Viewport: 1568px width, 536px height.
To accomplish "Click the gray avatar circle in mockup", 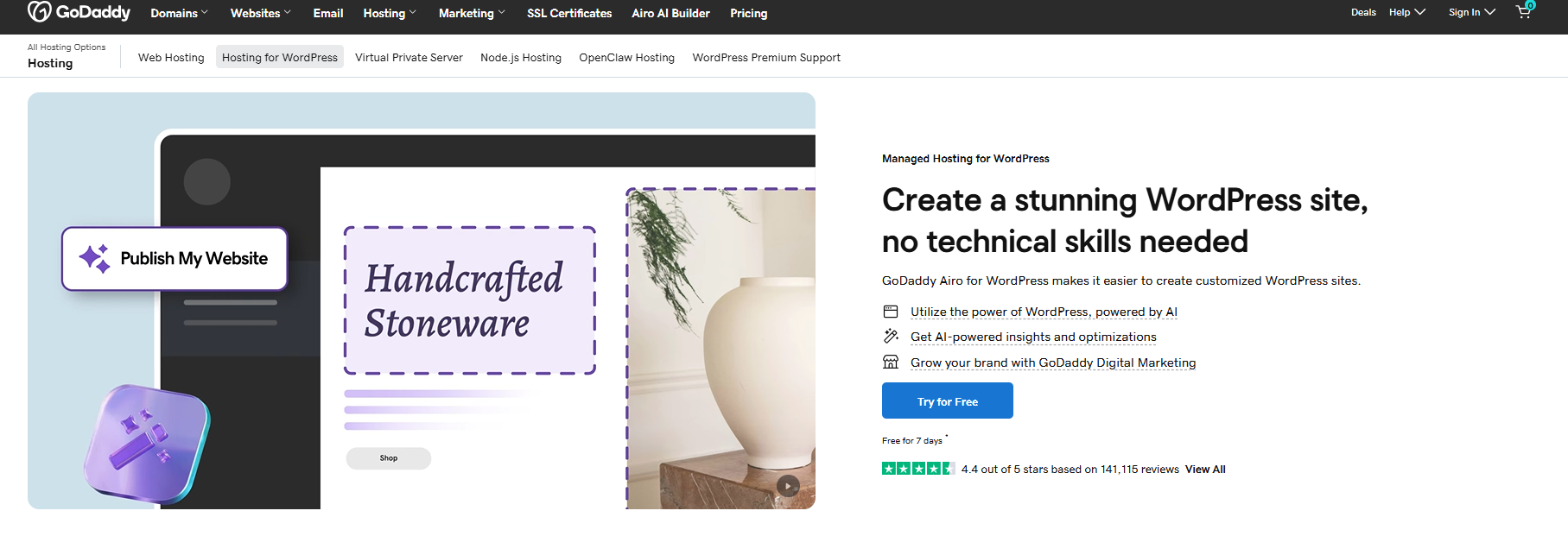I will (207, 181).
